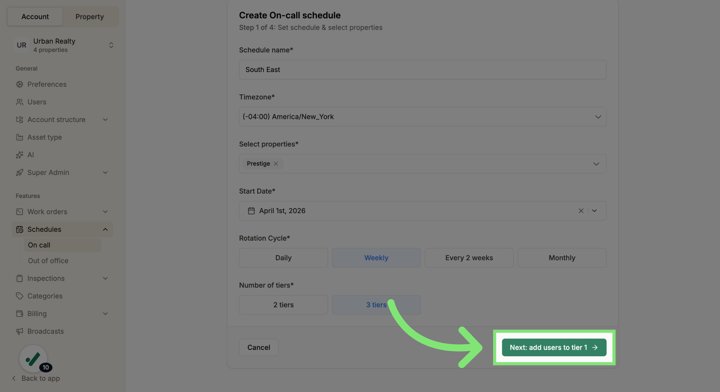Click Next: add users to tier 1
Screen dimensions: 720x392
tap(554, 347)
